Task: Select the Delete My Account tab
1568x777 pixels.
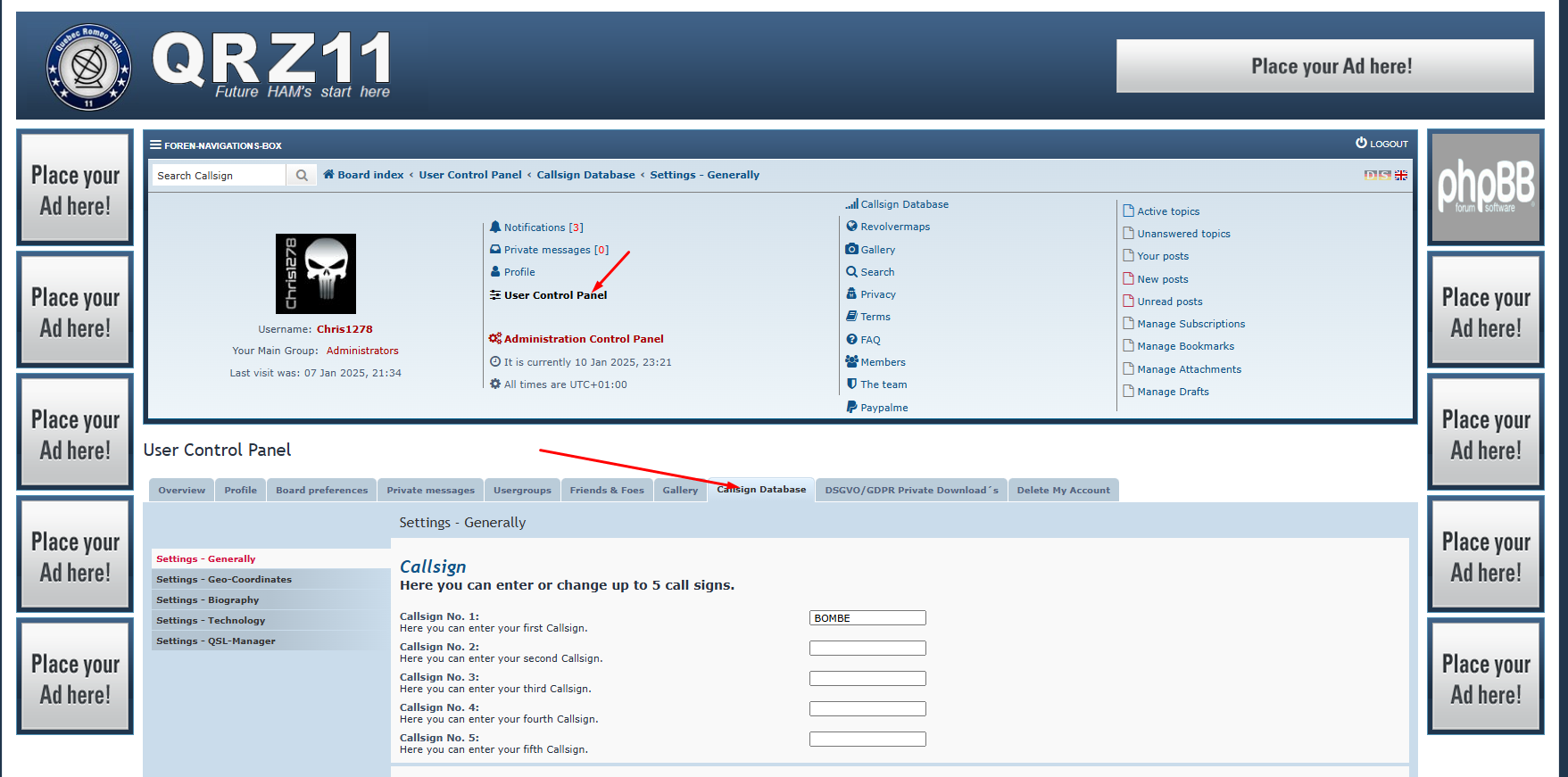Action: 1063,490
